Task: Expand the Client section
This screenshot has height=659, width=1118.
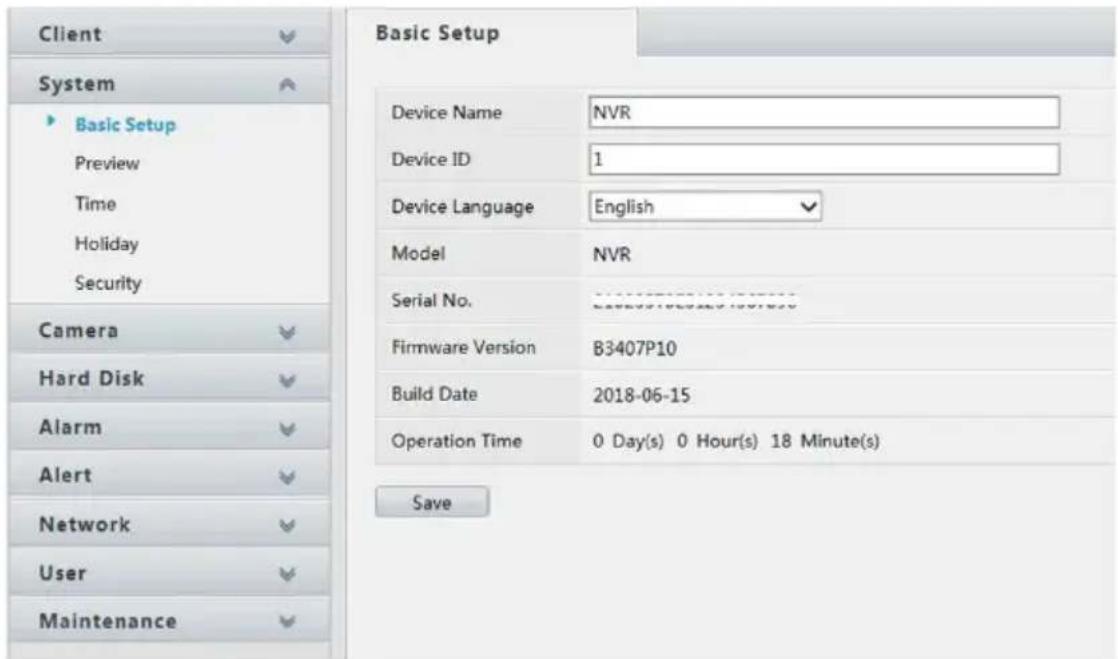Action: point(169,34)
